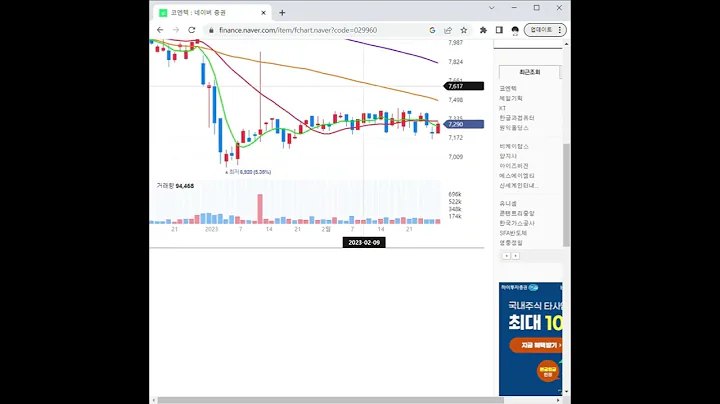The height and width of the screenshot is (404, 720).
Task: Click the horizontal scrollbar thumb
Action: 331,400
